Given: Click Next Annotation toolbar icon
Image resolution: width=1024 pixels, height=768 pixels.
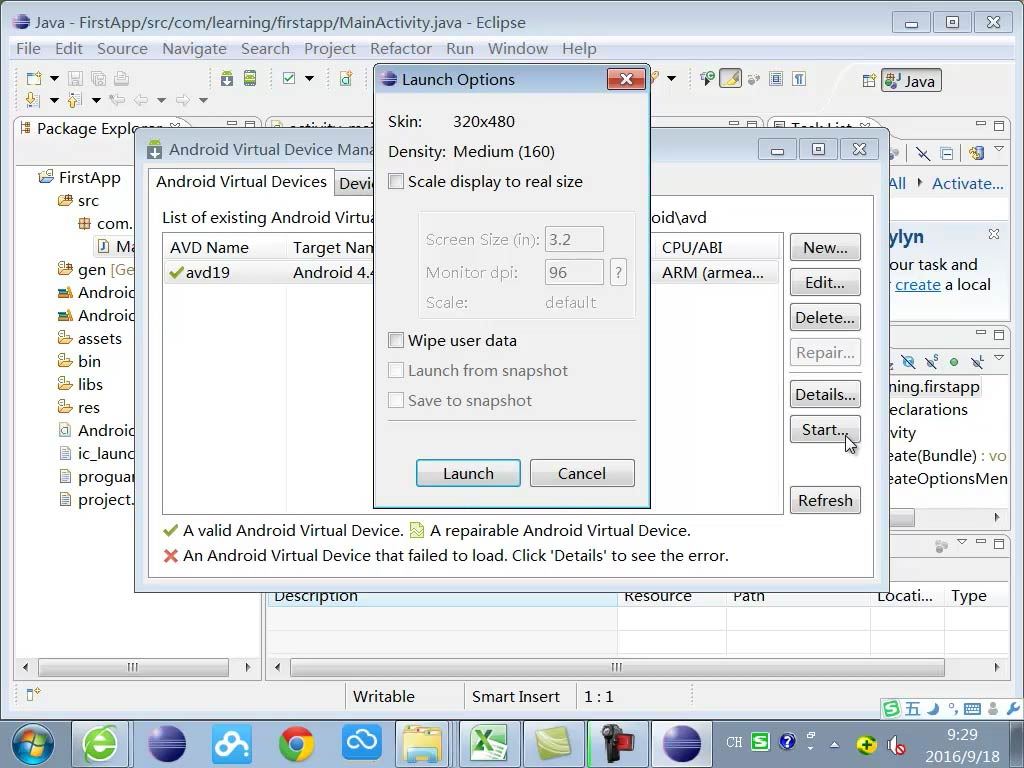Looking at the screenshot, I should 33,100.
